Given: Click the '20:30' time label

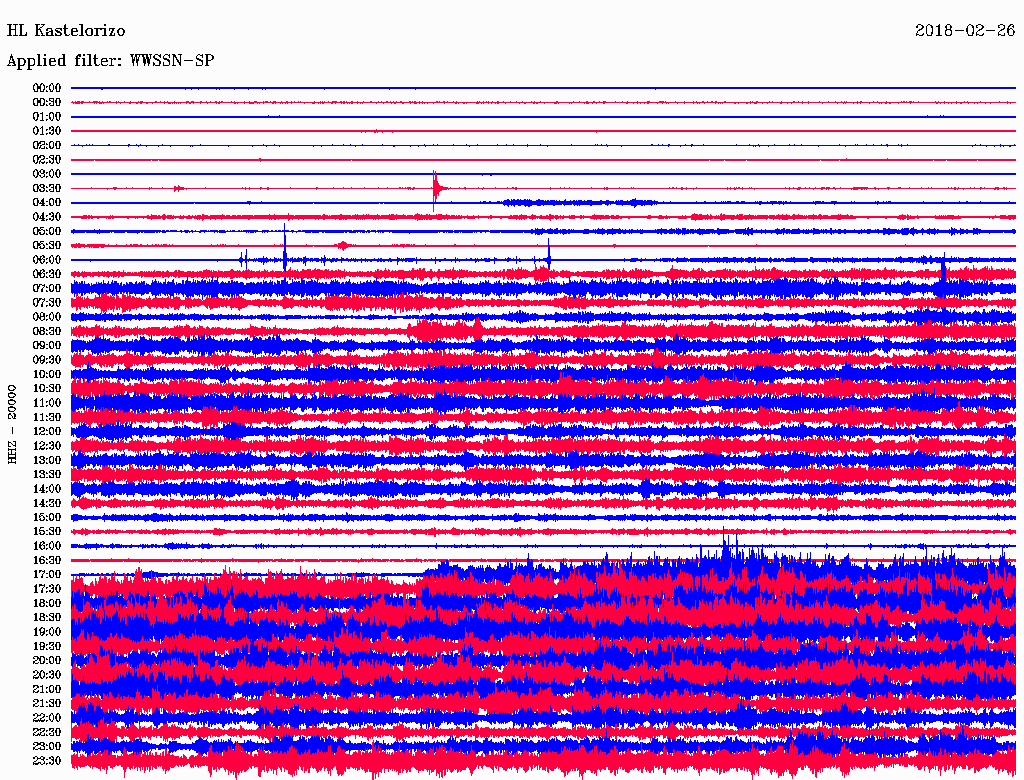Looking at the screenshot, I should tap(46, 675).
